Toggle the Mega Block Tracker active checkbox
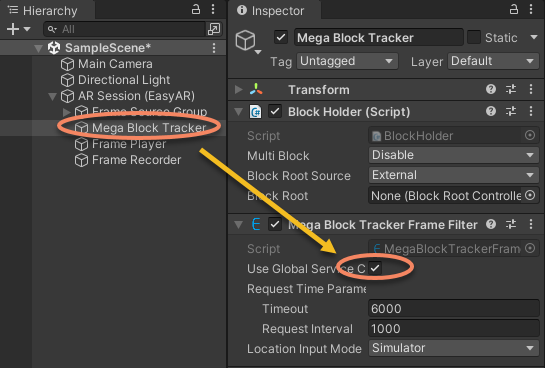 (281, 37)
